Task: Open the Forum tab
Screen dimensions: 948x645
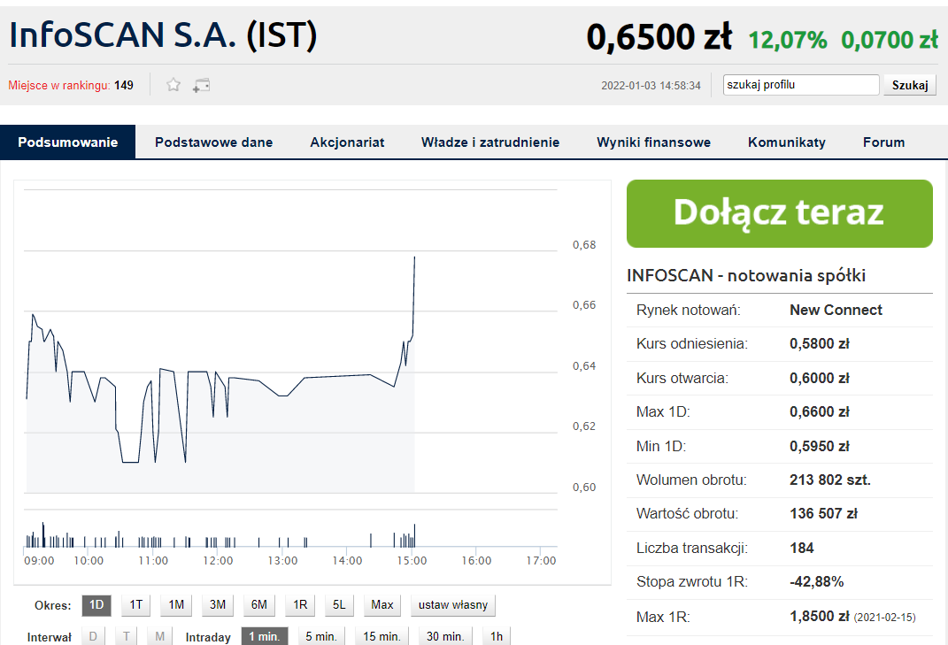Action: (x=883, y=142)
